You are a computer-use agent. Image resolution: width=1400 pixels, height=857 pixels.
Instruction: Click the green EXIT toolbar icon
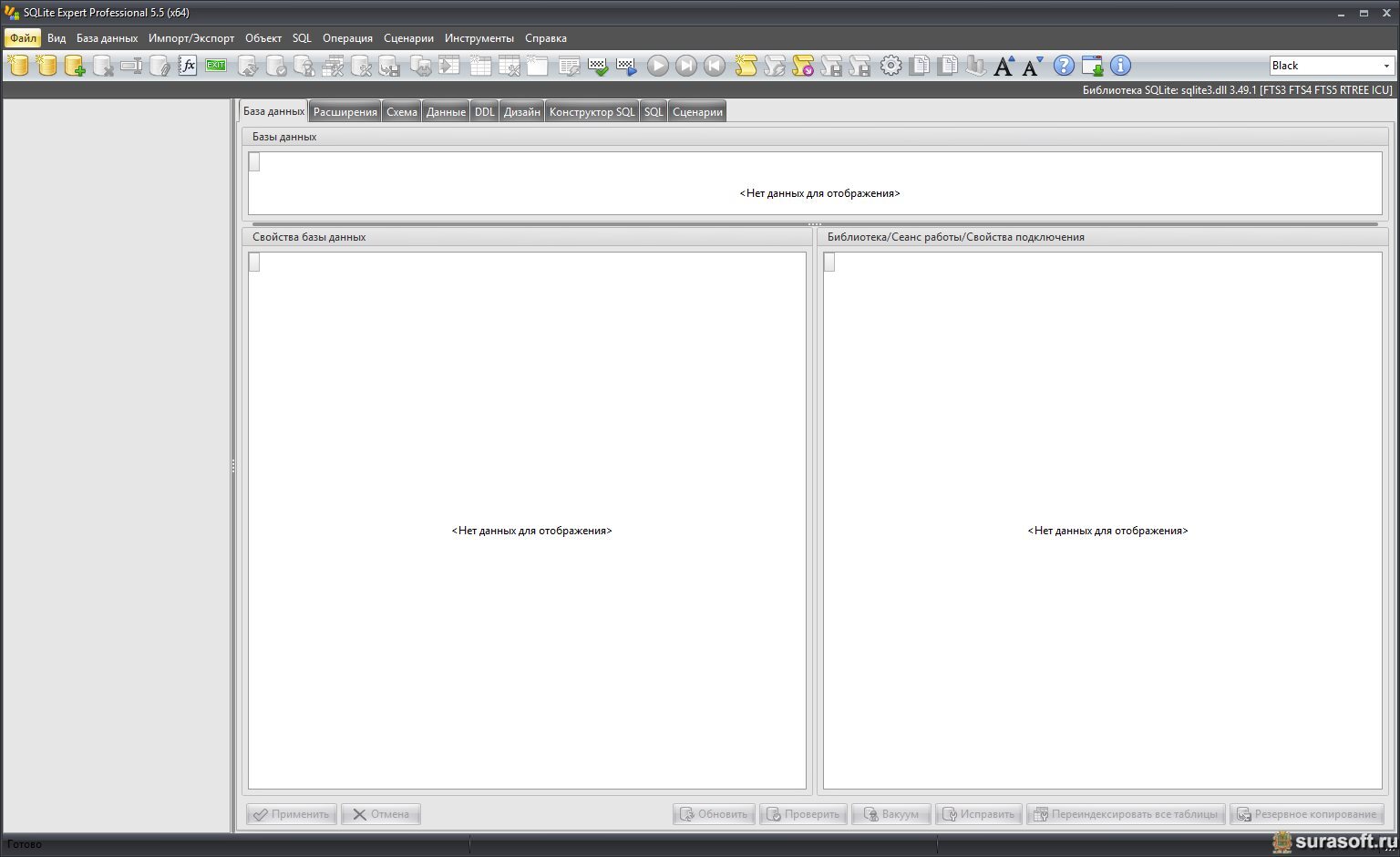click(x=216, y=66)
